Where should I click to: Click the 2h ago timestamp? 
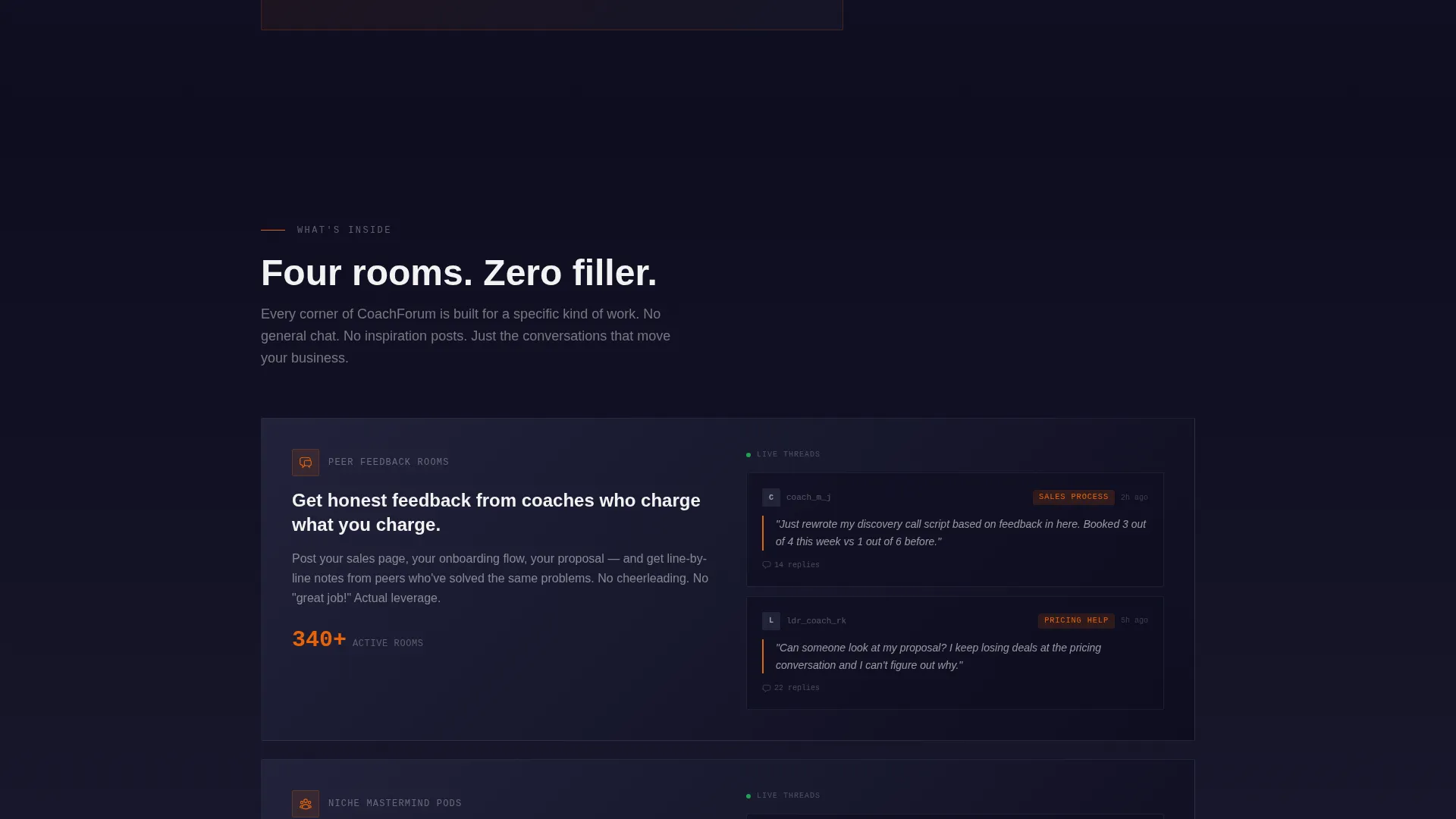coord(1134,498)
